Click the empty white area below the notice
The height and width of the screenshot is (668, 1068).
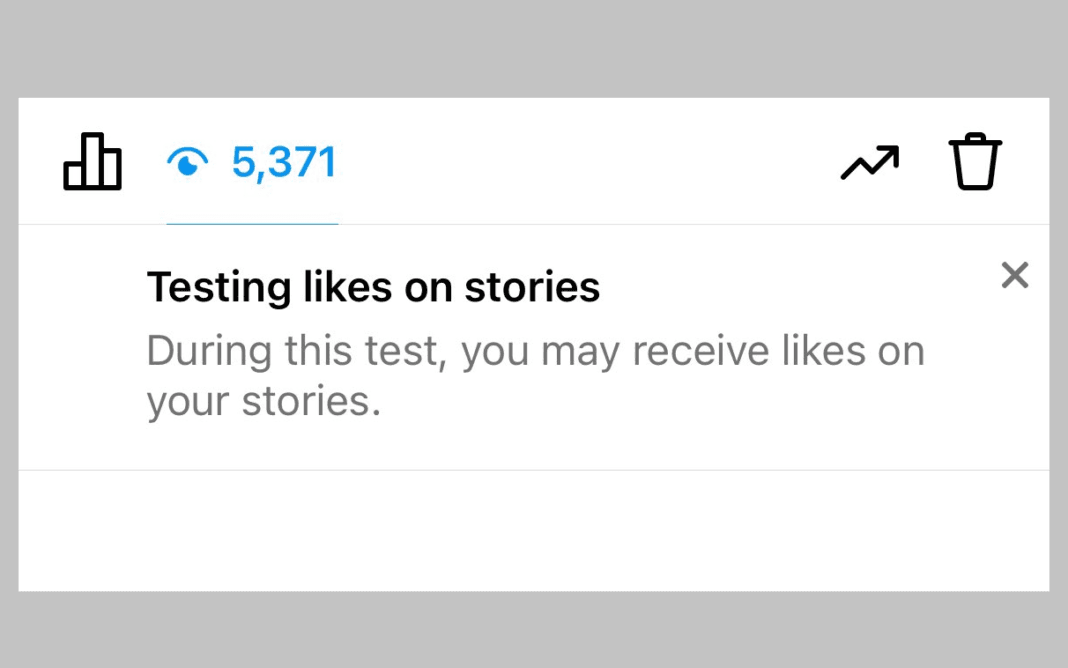pos(534,530)
